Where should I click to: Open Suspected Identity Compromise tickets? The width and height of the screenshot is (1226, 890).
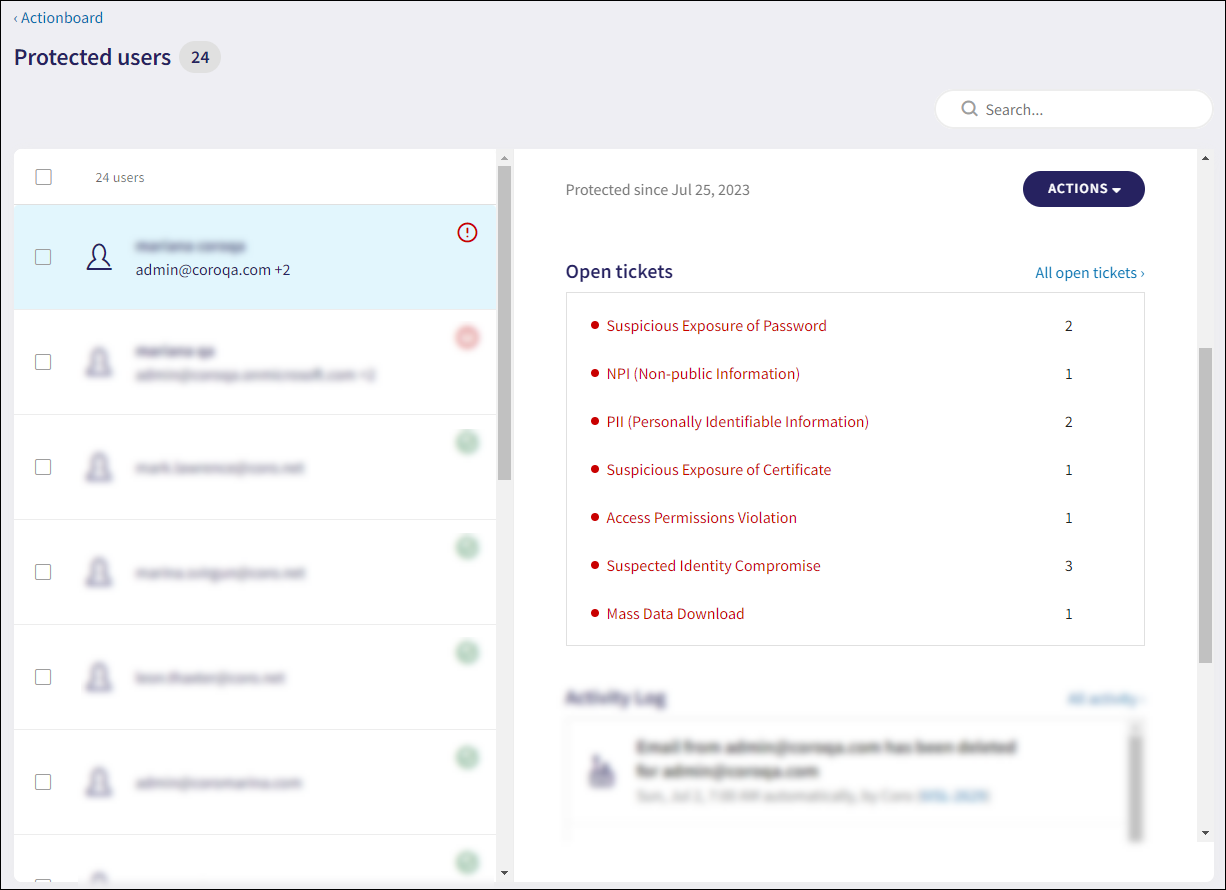[713, 566]
